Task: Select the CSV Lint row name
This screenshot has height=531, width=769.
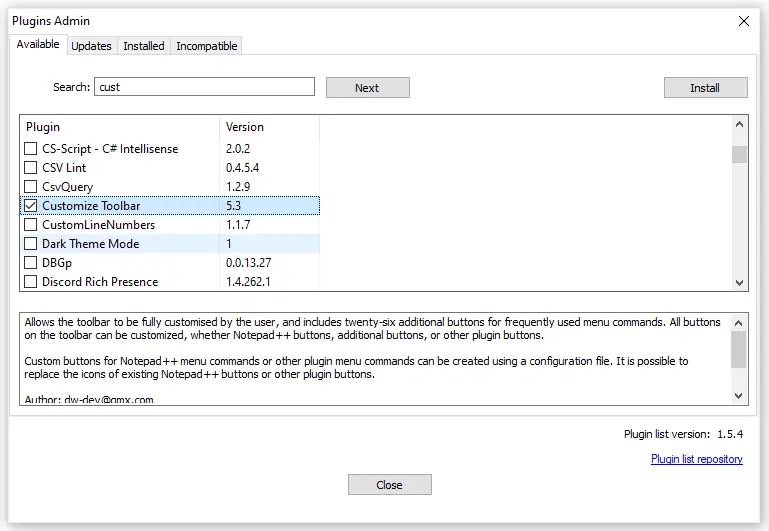Action: click(x=64, y=168)
